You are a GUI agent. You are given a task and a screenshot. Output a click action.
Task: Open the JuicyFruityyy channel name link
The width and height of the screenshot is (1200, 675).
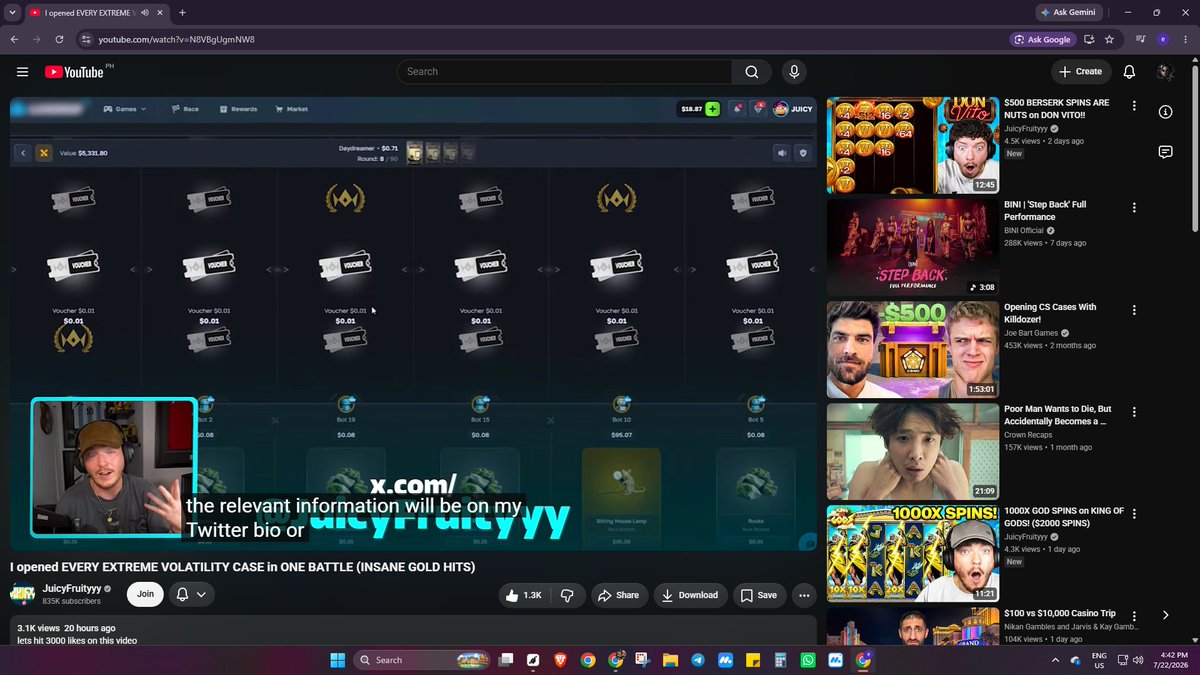(x=72, y=589)
